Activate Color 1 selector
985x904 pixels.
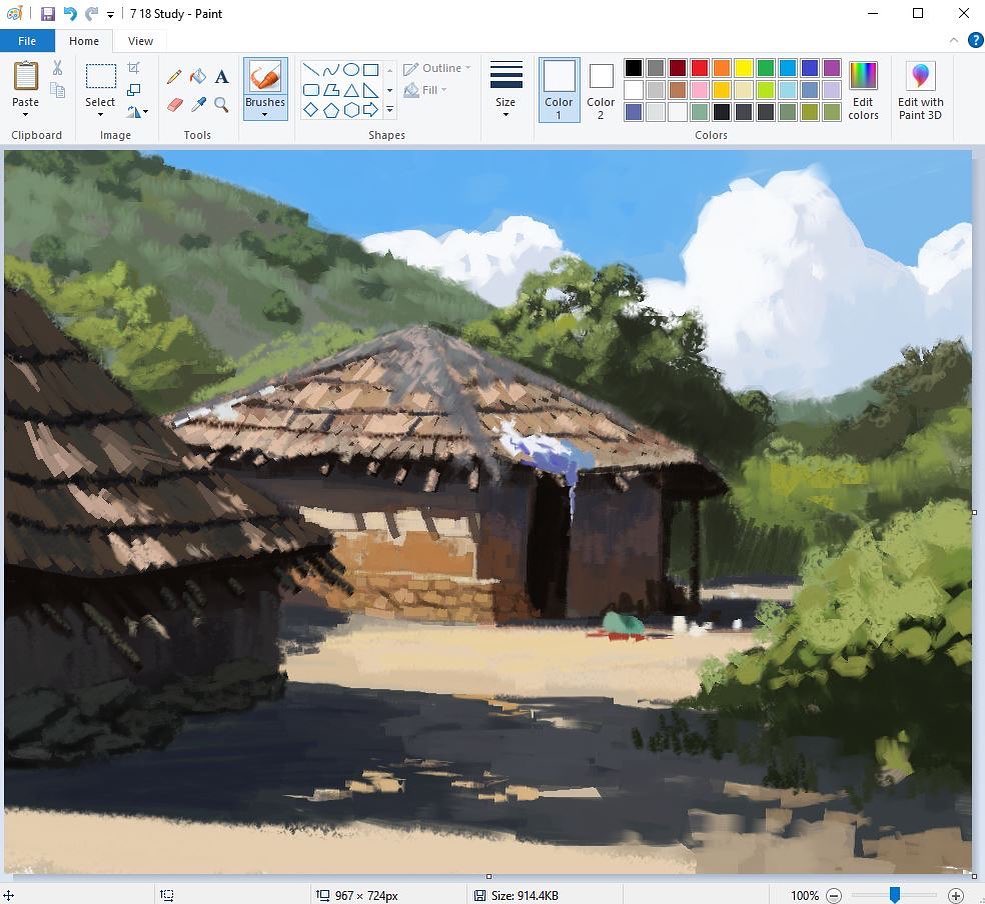click(x=559, y=90)
